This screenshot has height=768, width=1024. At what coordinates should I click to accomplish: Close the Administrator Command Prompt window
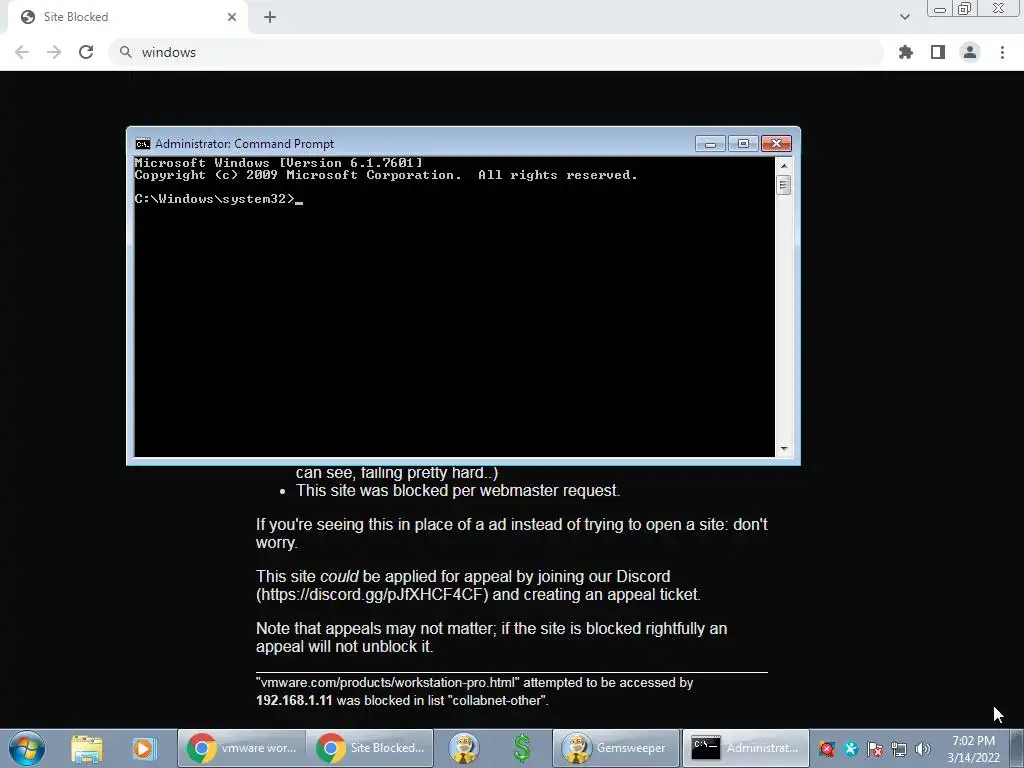click(x=776, y=144)
